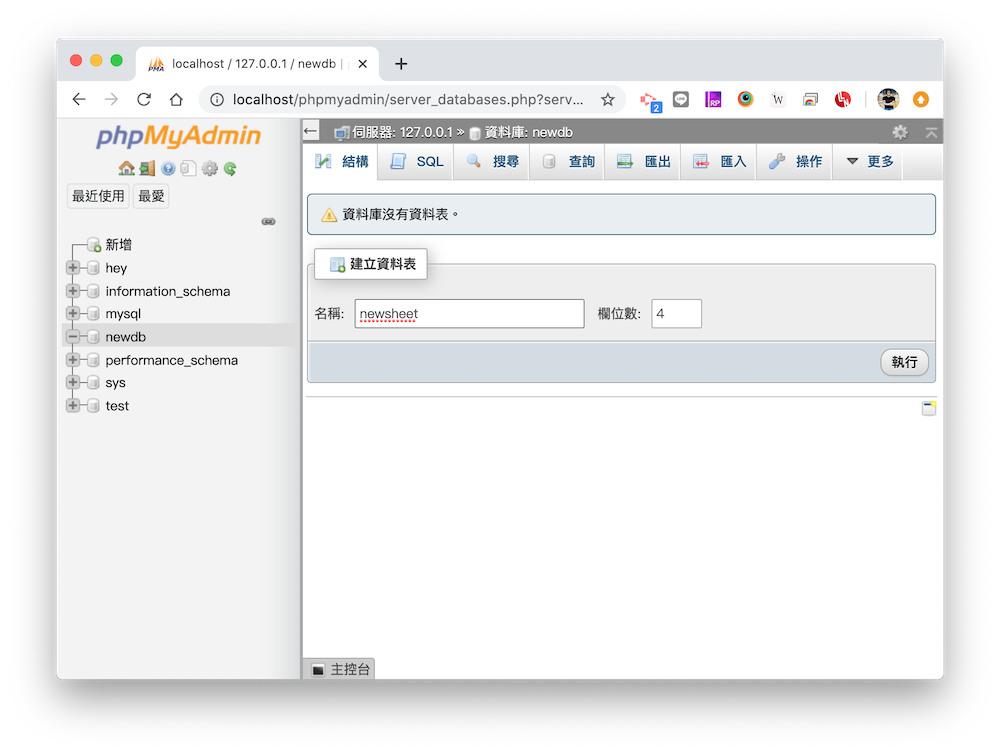Expand the performance_schema database node
This screenshot has width=1000, height=754.
tap(73, 360)
